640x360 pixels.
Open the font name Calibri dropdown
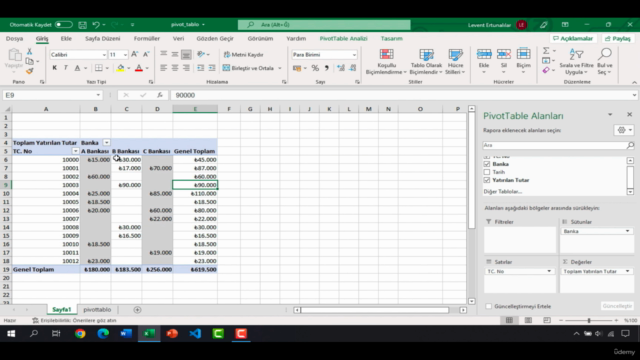click(x=104, y=55)
